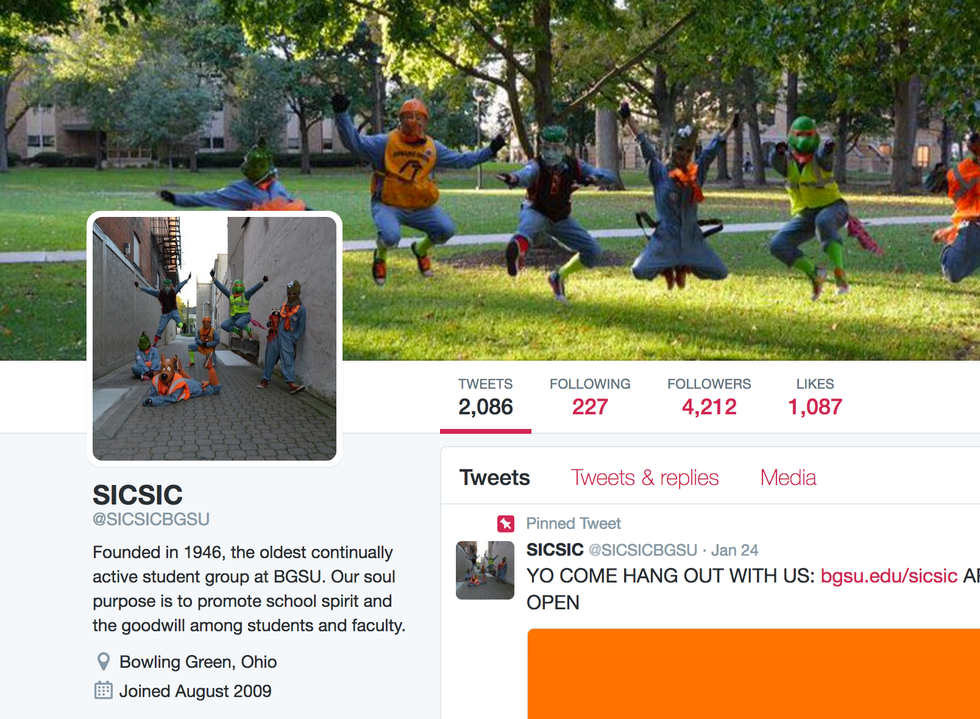Click the SICSIC profile name heading

[138, 495]
